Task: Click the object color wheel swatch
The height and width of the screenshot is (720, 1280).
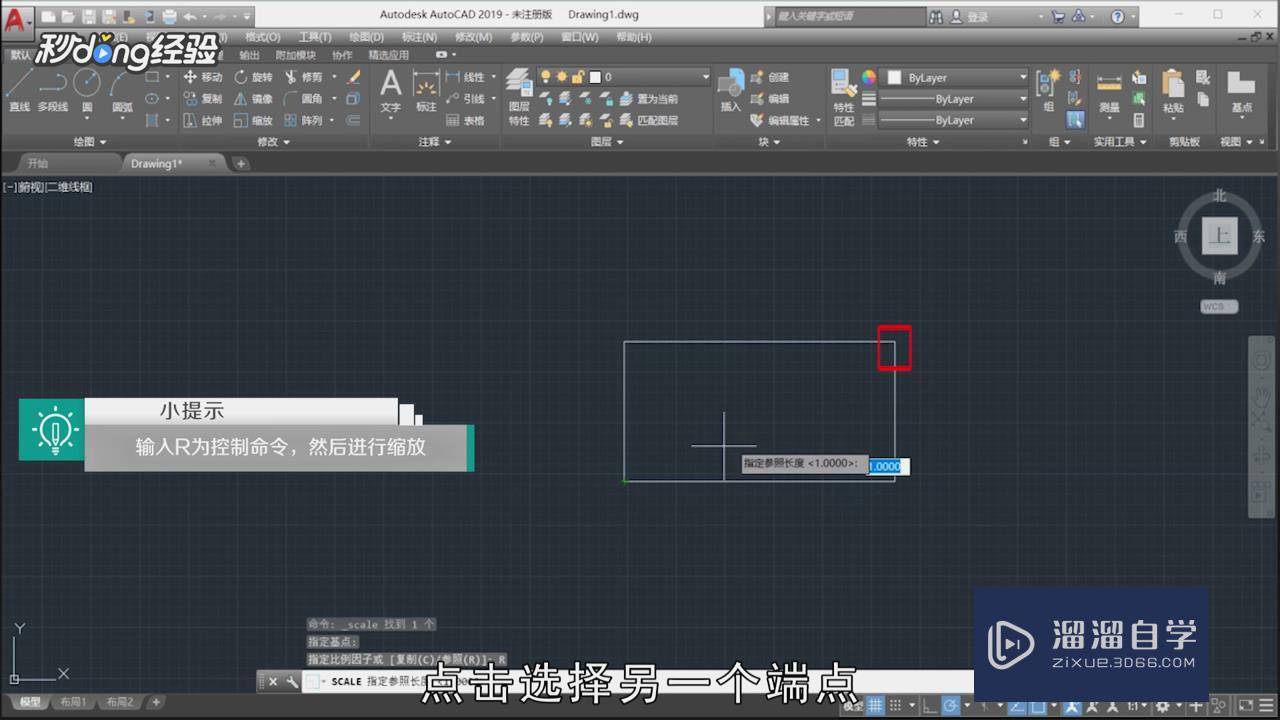Action: tap(869, 77)
